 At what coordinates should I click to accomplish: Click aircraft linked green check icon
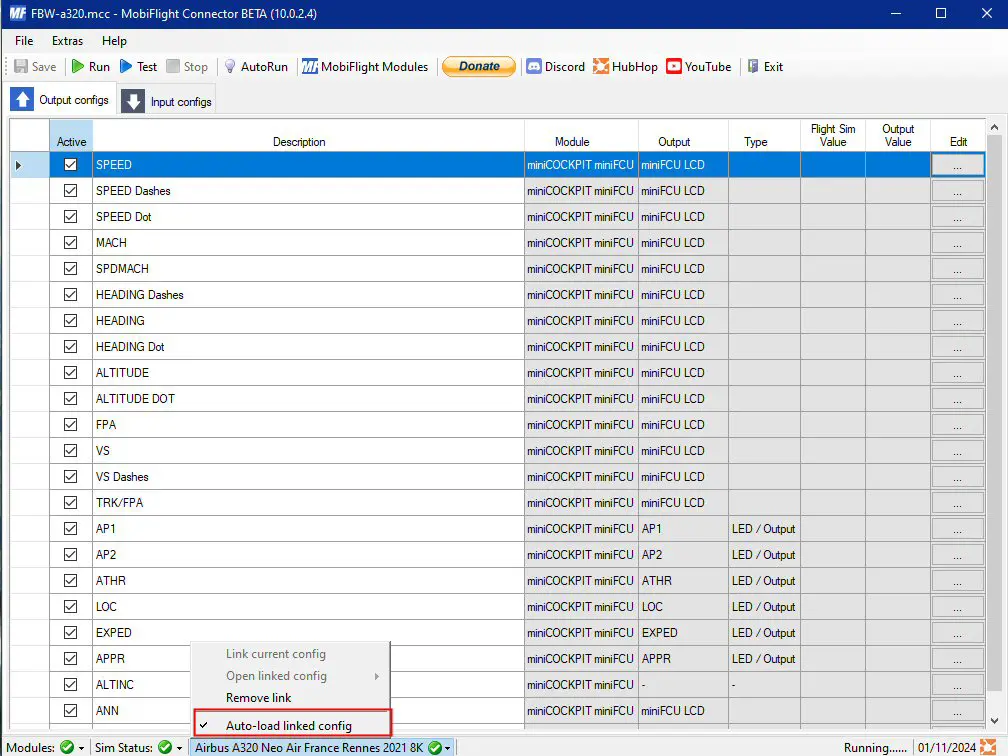tap(435, 747)
